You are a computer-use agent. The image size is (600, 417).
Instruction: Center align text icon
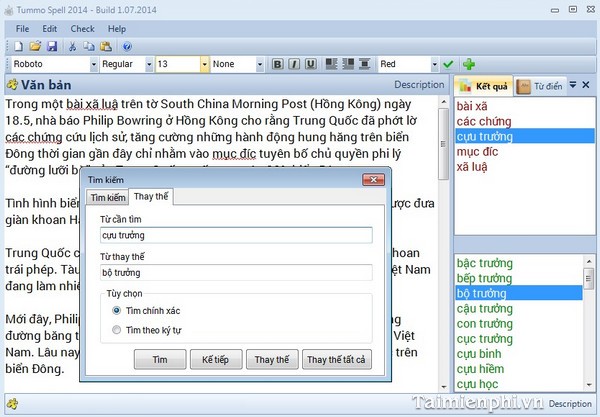pos(365,64)
